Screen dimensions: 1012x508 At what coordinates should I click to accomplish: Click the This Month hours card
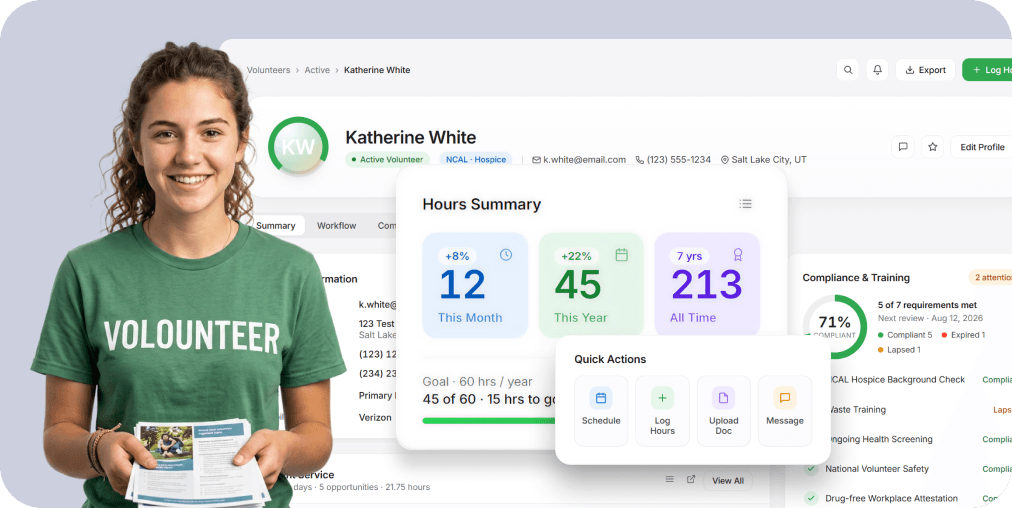(x=475, y=285)
